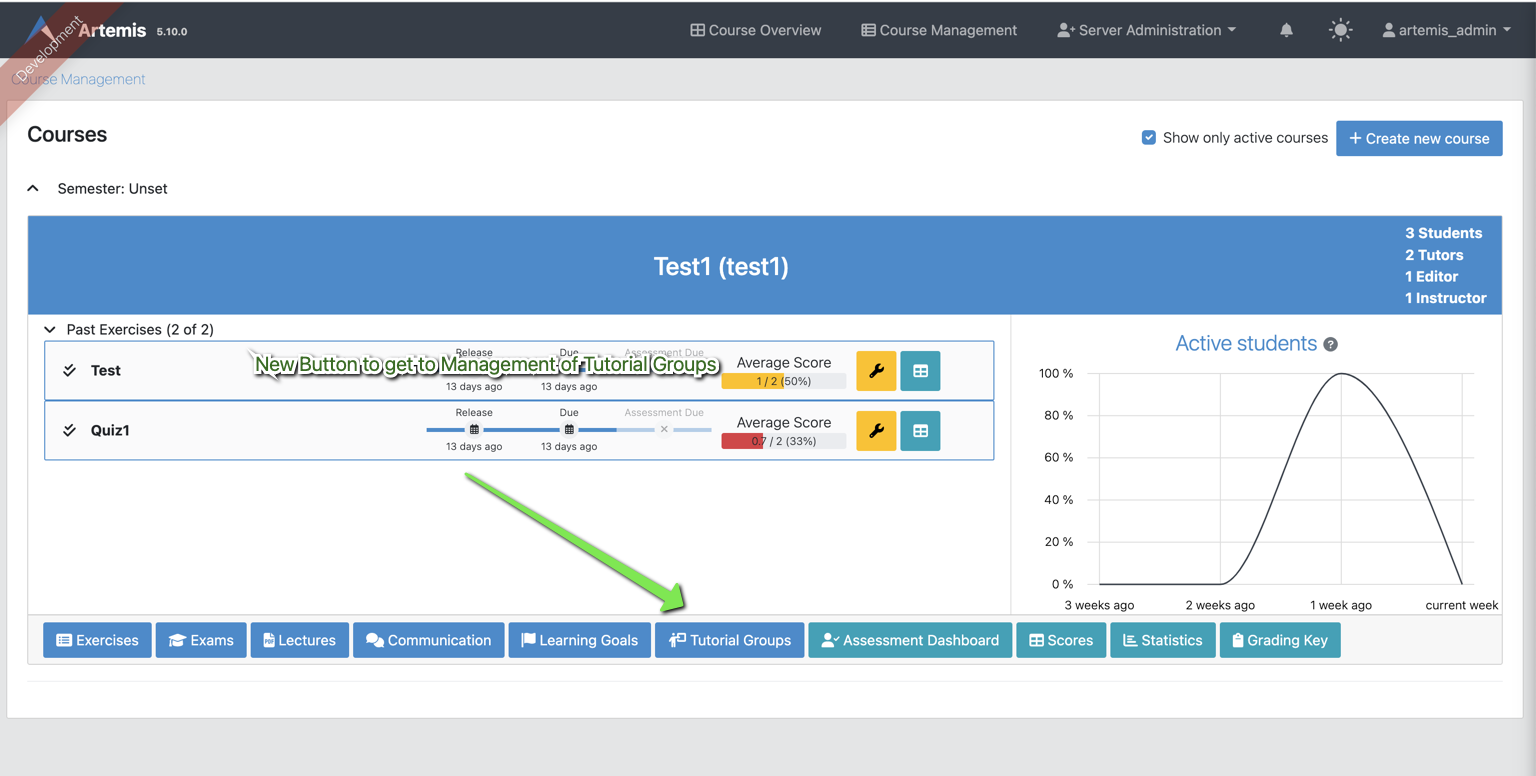Open the artemis_admin account dropdown
The height and width of the screenshot is (776, 1536).
tap(1446, 30)
